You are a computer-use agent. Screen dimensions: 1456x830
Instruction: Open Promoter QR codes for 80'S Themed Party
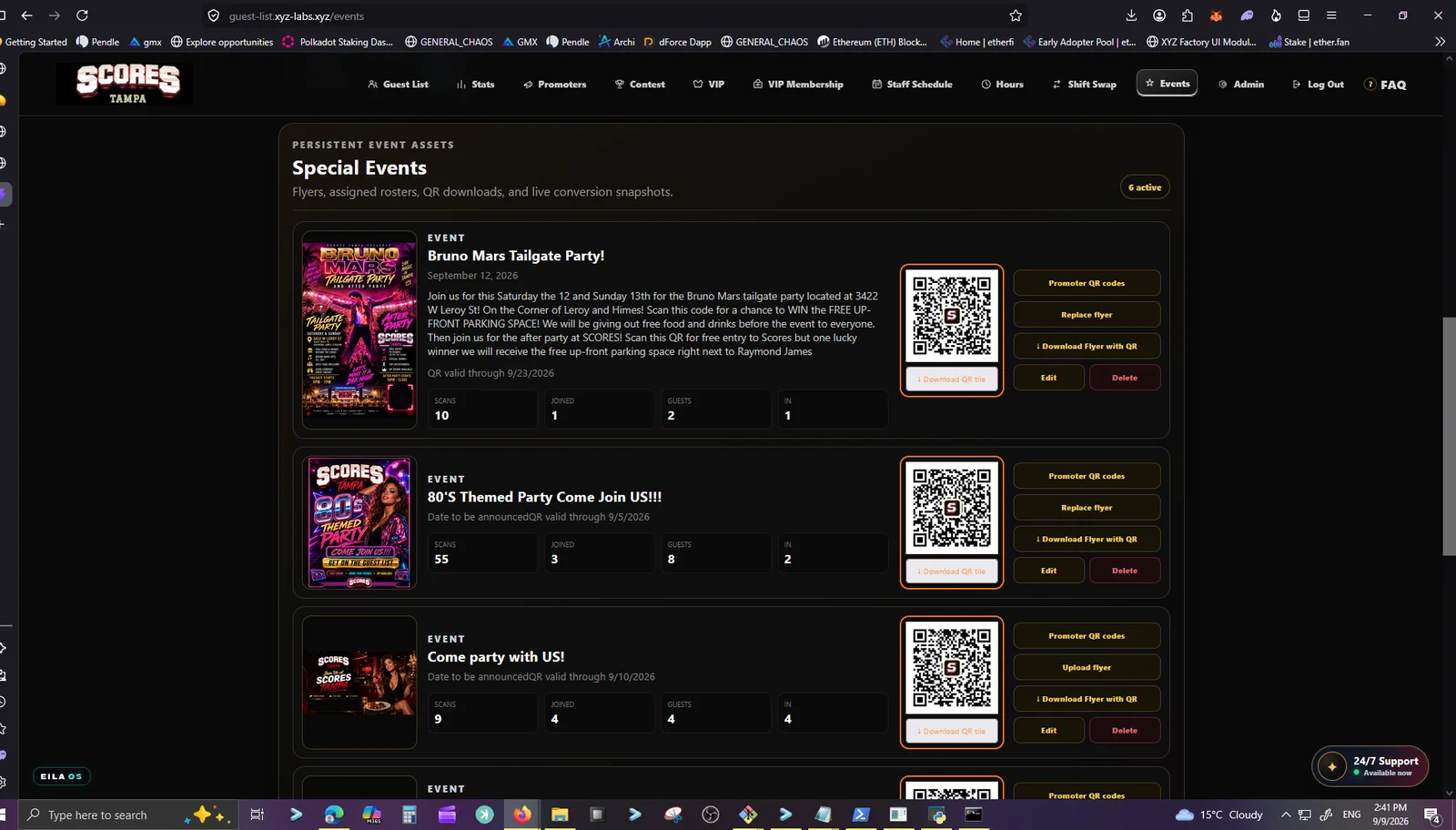1087,476
